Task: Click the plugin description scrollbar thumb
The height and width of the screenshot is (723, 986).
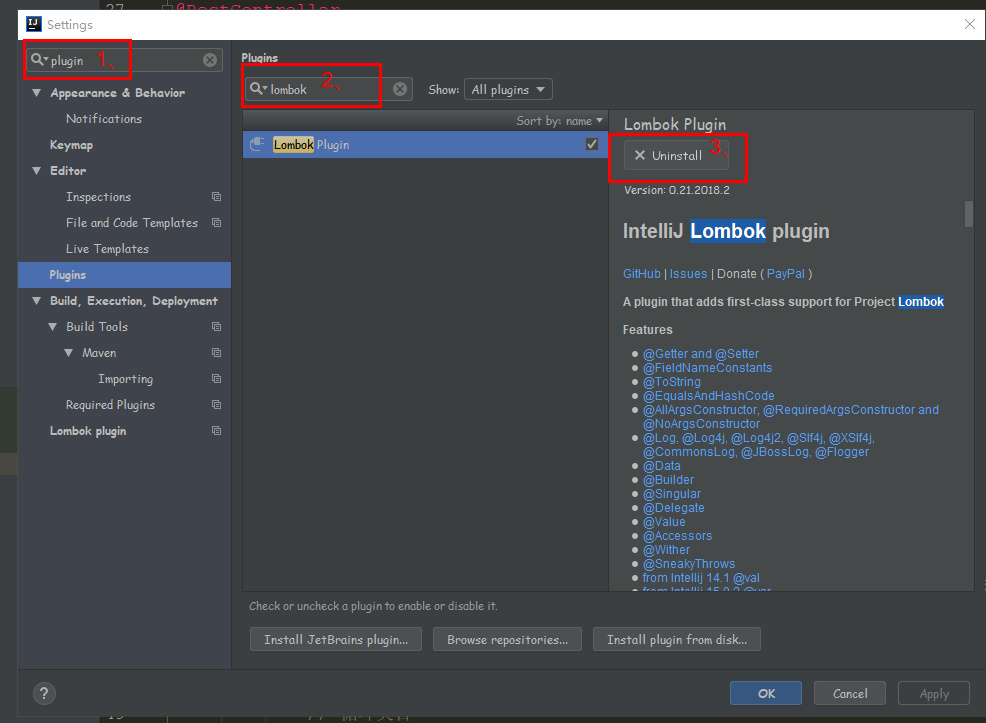Action: point(969,214)
